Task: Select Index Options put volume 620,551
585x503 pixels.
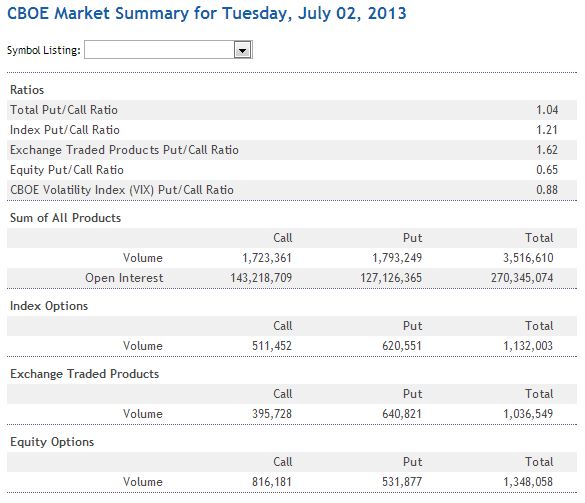Action: tap(402, 346)
